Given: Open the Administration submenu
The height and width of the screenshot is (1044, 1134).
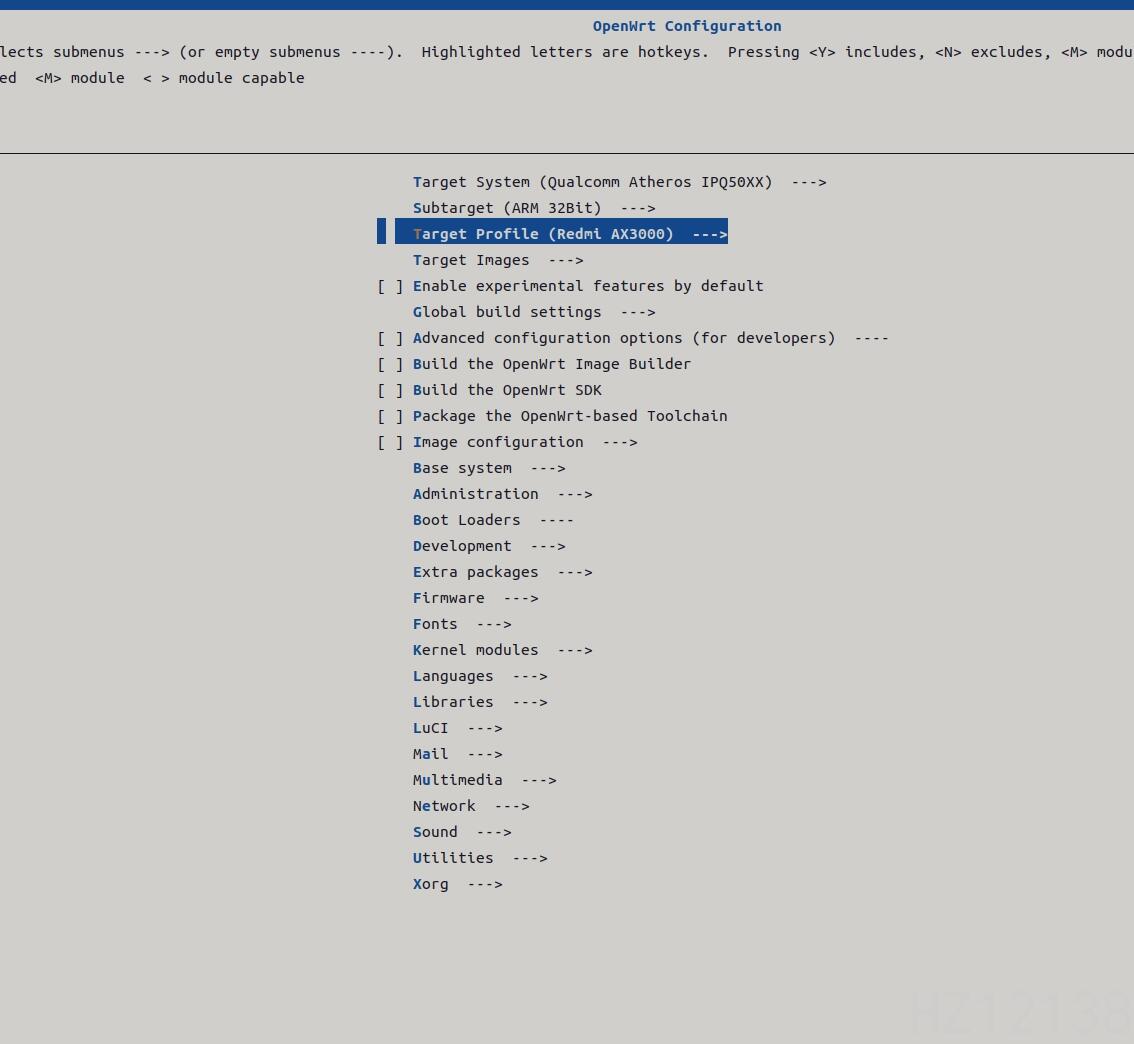Looking at the screenshot, I should point(503,495).
